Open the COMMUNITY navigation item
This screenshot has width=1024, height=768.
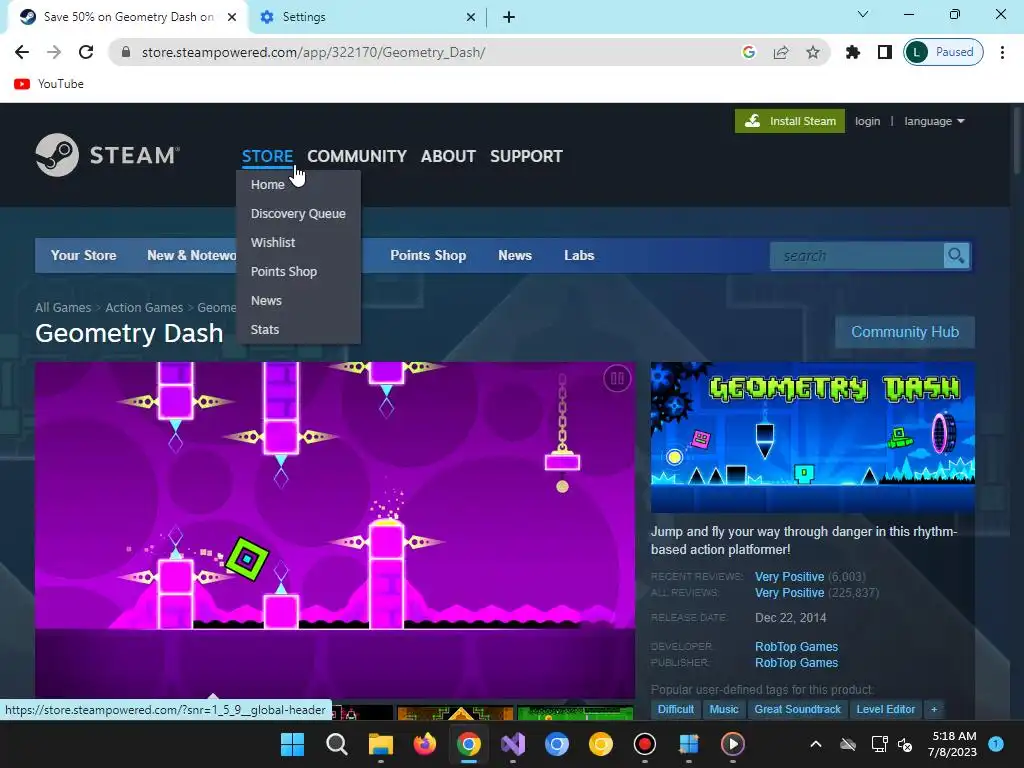pyautogui.click(x=357, y=156)
